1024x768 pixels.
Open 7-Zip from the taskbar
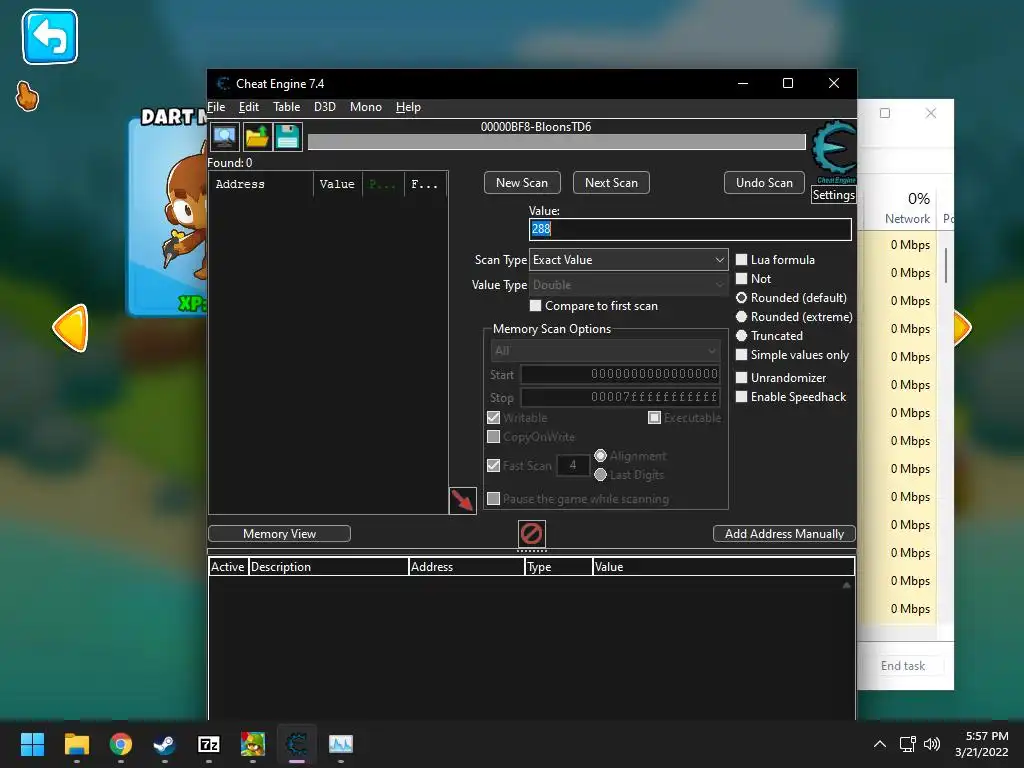[x=208, y=744]
